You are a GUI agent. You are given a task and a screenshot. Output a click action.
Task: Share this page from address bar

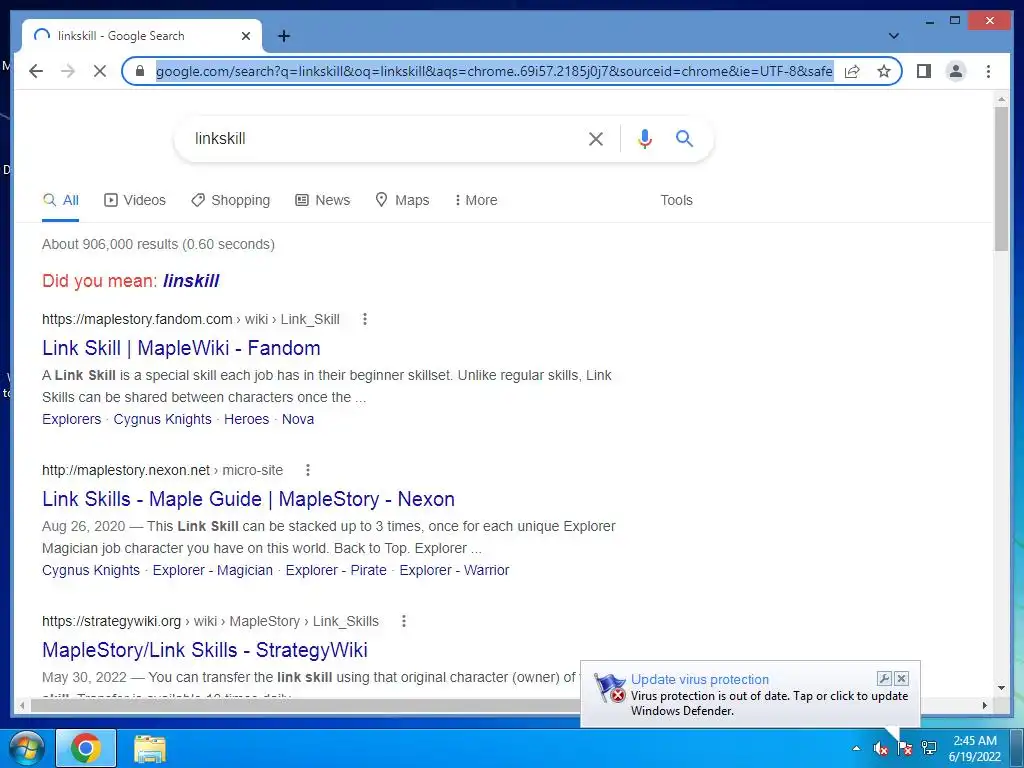coord(852,71)
